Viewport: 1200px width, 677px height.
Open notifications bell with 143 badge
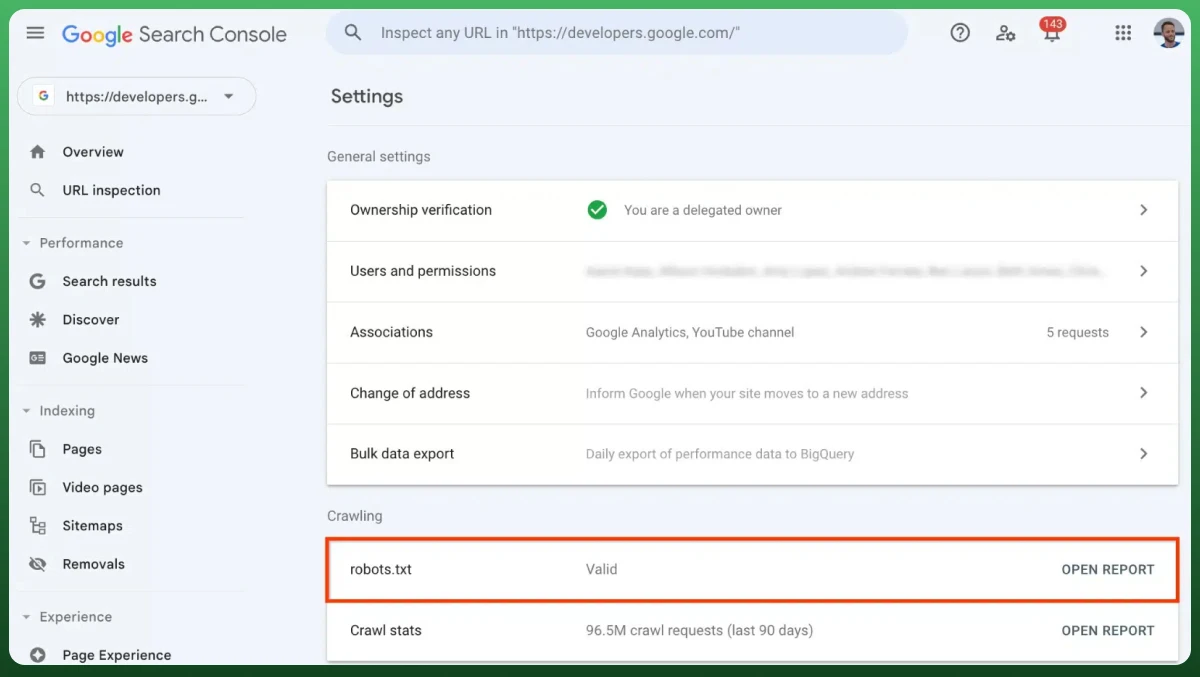click(x=1052, y=31)
